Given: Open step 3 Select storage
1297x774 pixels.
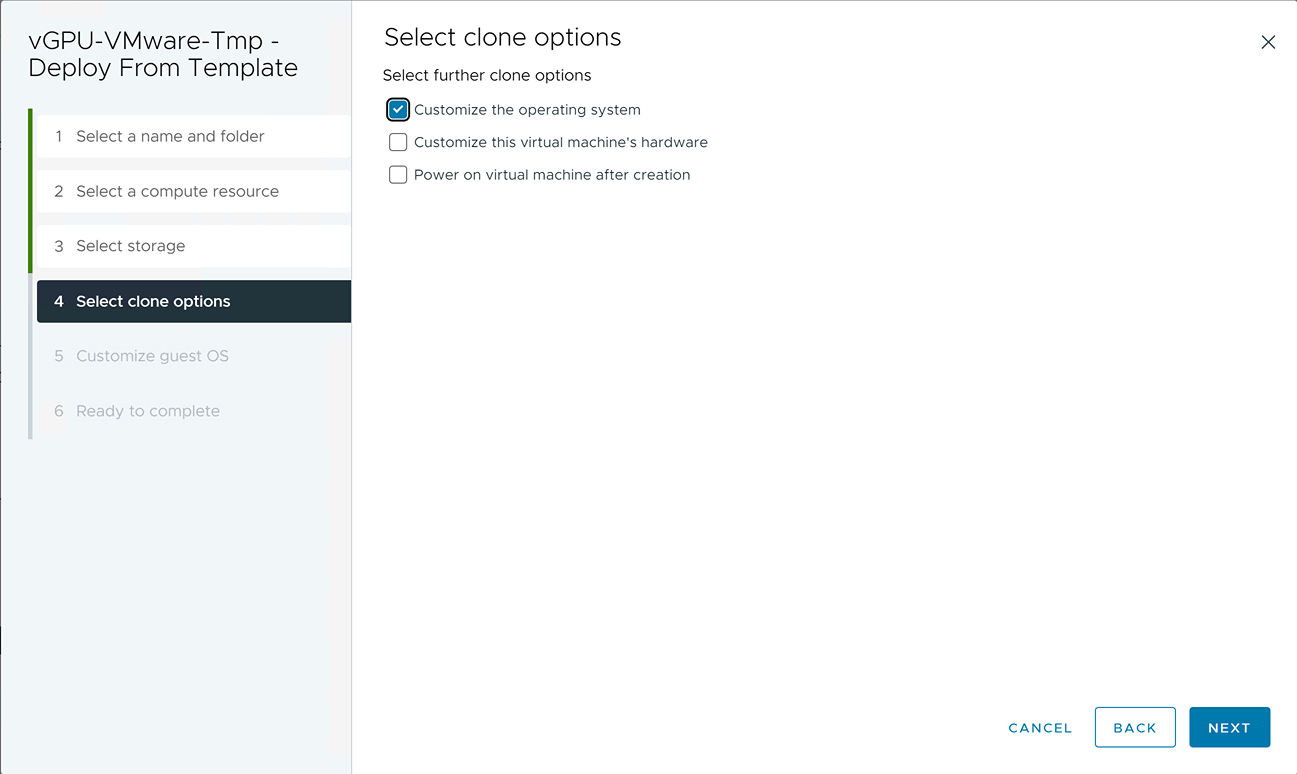Looking at the screenshot, I should tap(130, 246).
